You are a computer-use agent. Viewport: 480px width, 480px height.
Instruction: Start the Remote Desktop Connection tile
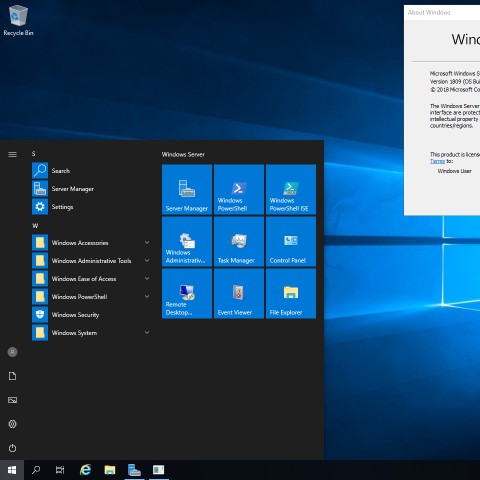click(187, 293)
